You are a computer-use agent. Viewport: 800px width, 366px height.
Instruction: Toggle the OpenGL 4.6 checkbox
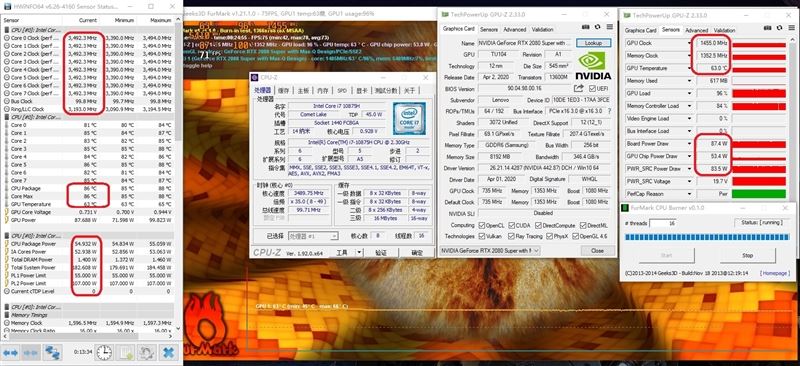[577, 236]
